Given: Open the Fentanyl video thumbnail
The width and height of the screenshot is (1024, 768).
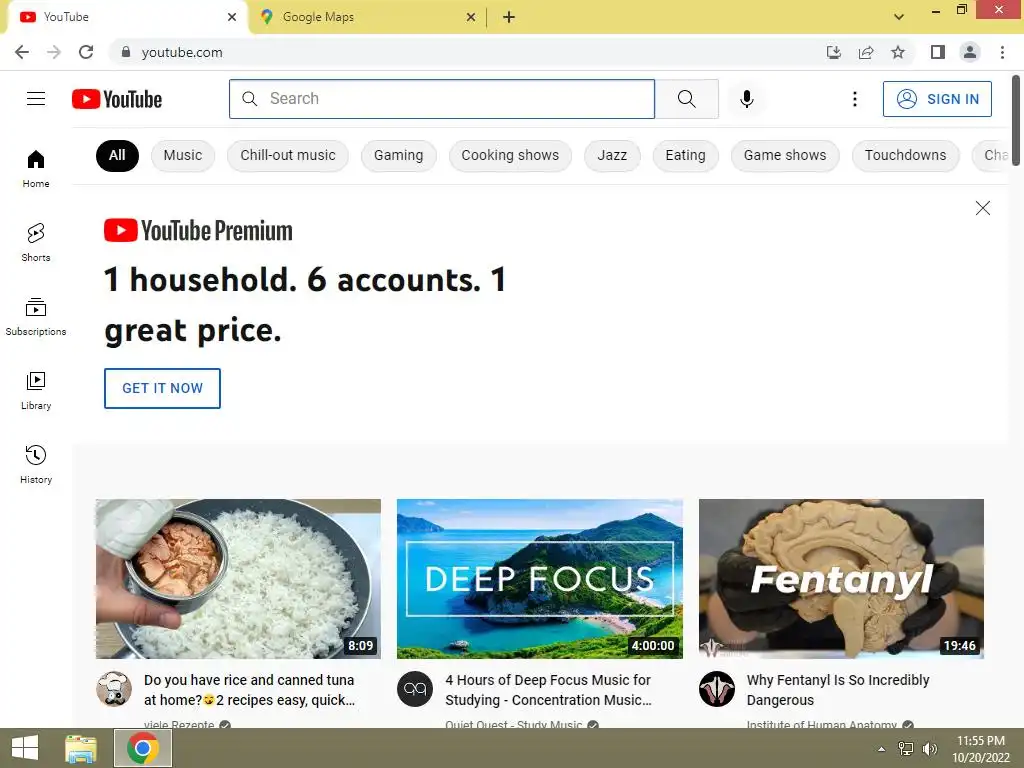Looking at the screenshot, I should coord(841,579).
